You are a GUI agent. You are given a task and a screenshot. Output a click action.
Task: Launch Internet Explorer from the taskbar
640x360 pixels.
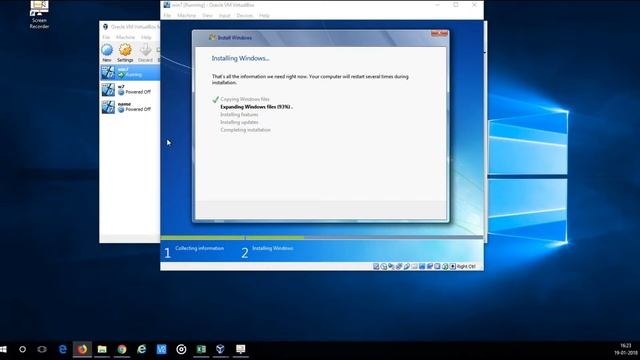pyautogui.click(x=142, y=349)
